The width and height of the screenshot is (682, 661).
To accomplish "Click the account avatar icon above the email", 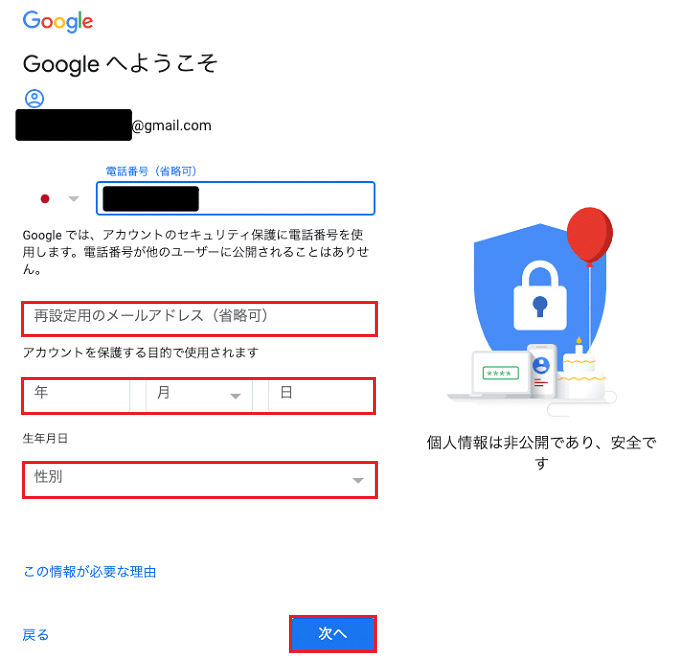I will pyautogui.click(x=34, y=98).
